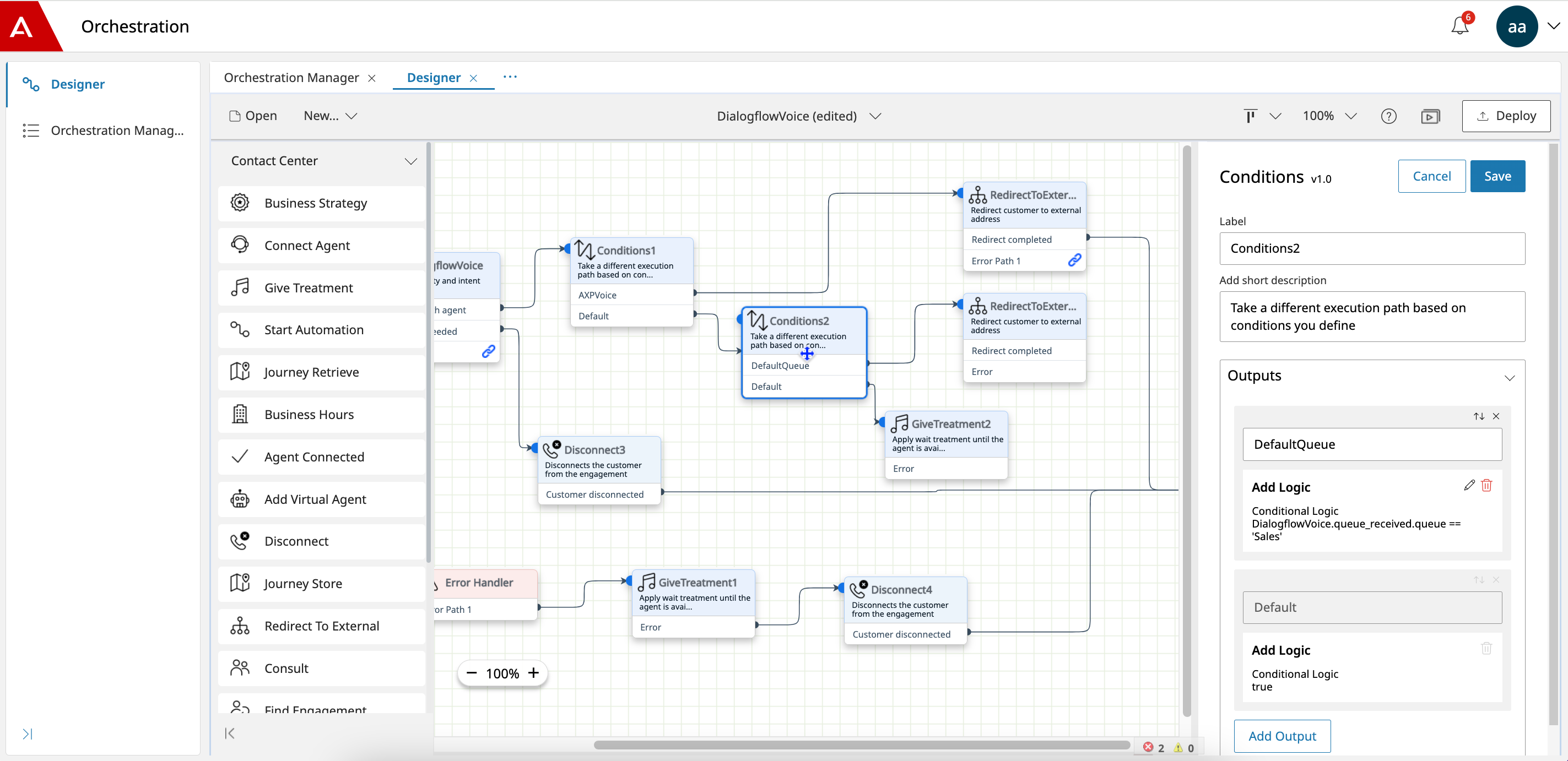Select the Business Strategy palette item

[321, 203]
